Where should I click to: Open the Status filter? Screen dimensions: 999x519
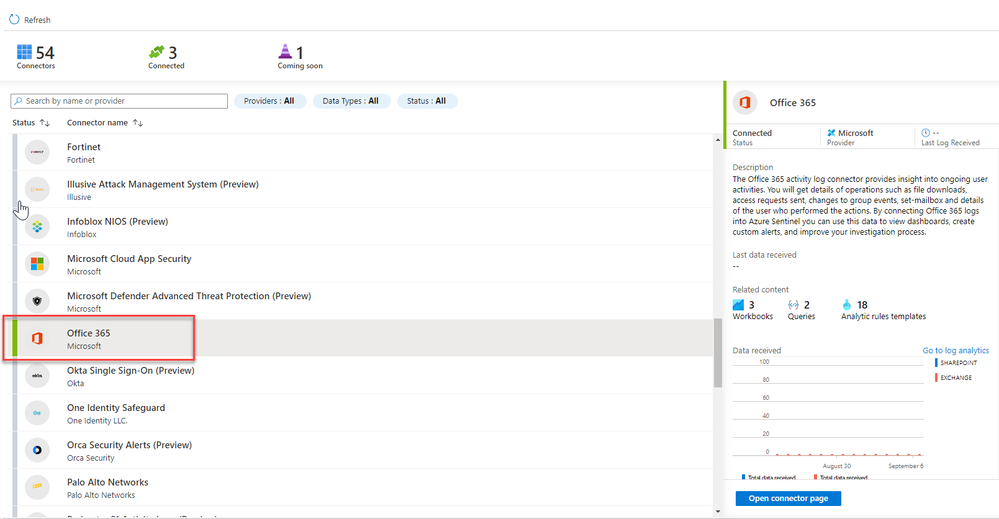click(x=427, y=101)
